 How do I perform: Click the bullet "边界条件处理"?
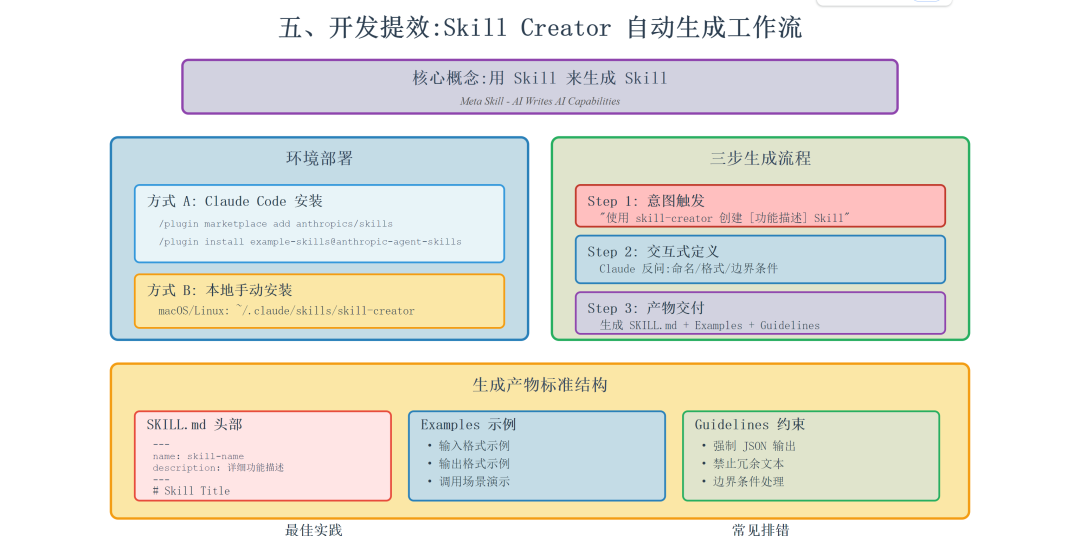pyautogui.click(x=749, y=482)
